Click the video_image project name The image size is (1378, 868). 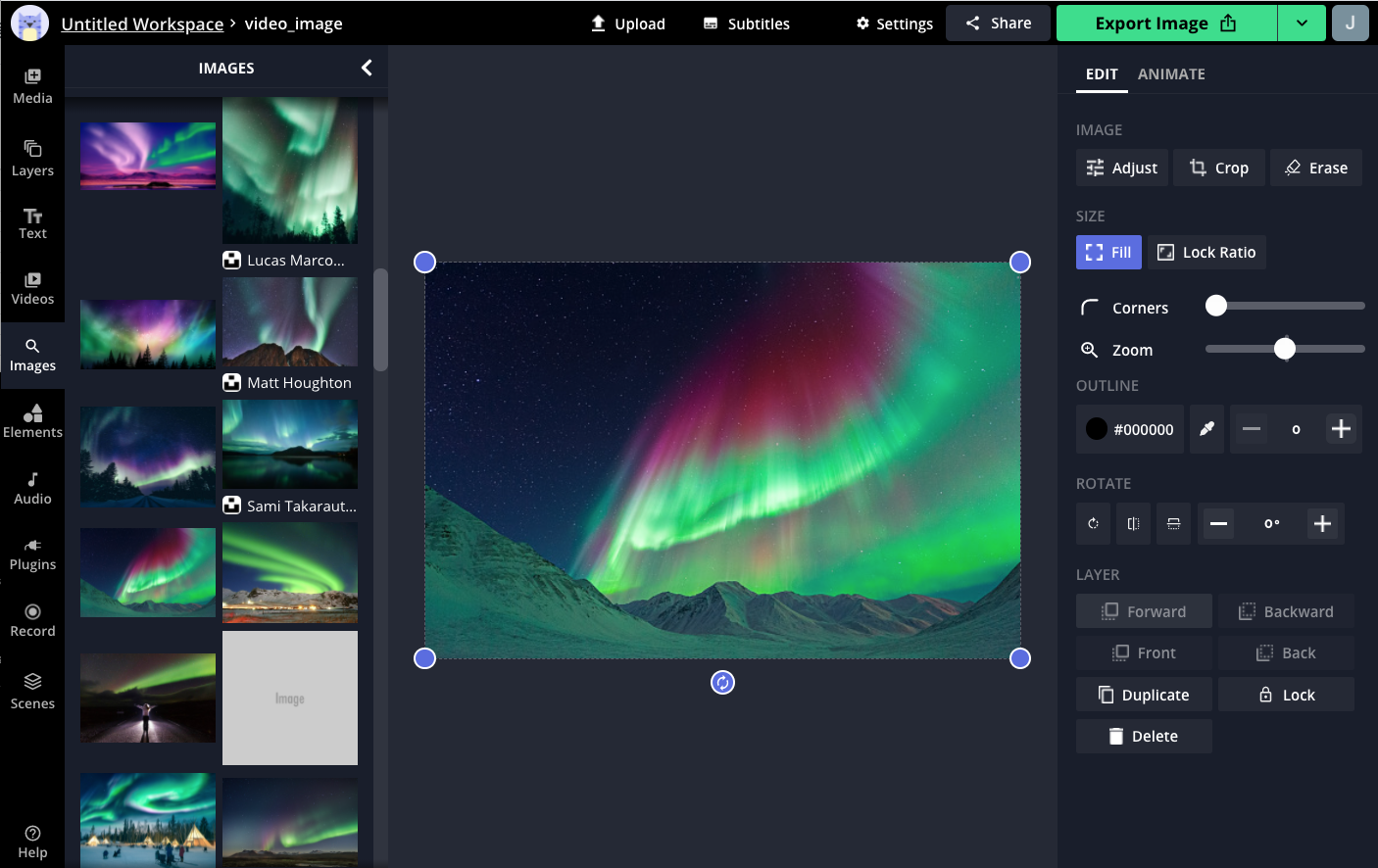(293, 24)
